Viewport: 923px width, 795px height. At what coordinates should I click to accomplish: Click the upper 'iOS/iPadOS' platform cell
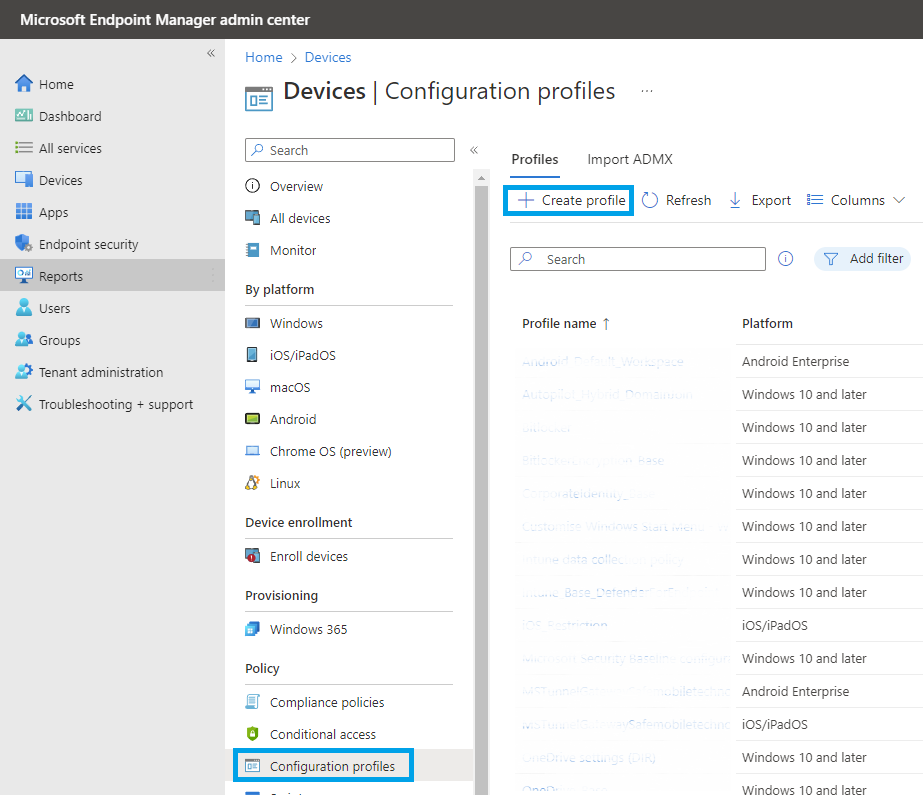(775, 625)
